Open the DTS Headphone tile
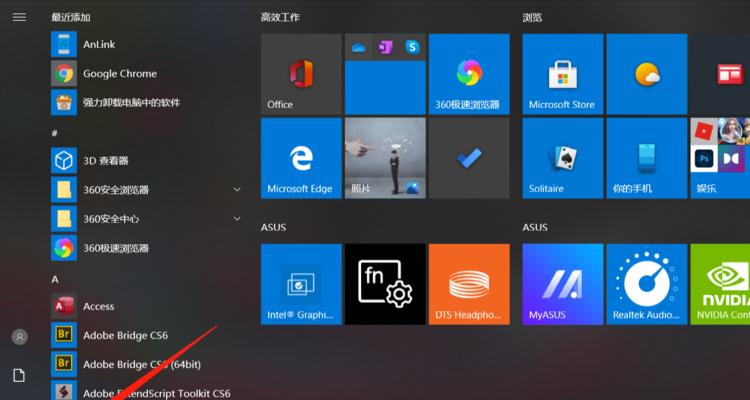 point(469,284)
